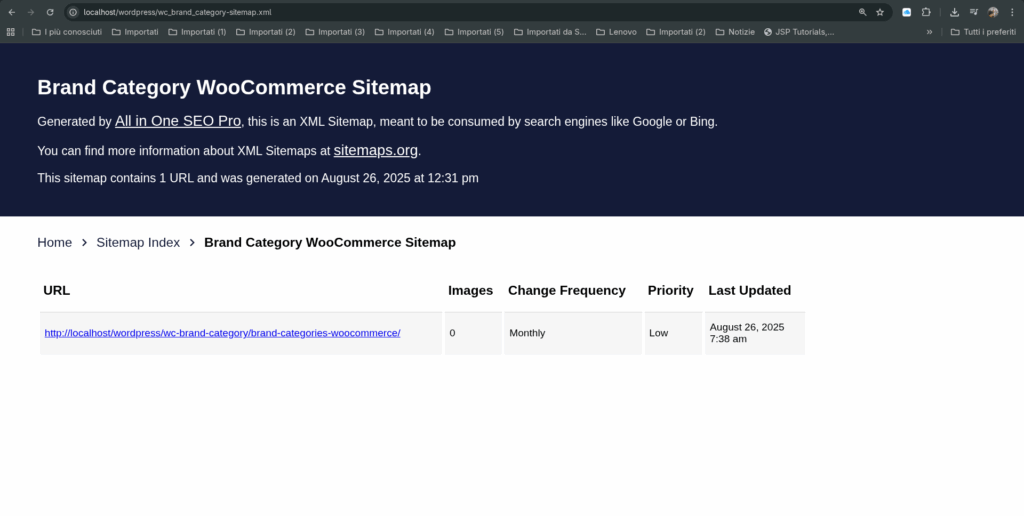Open the zoom magnifier icon in the address bar
Viewport: 1024px width, 516px height.
[862, 12]
